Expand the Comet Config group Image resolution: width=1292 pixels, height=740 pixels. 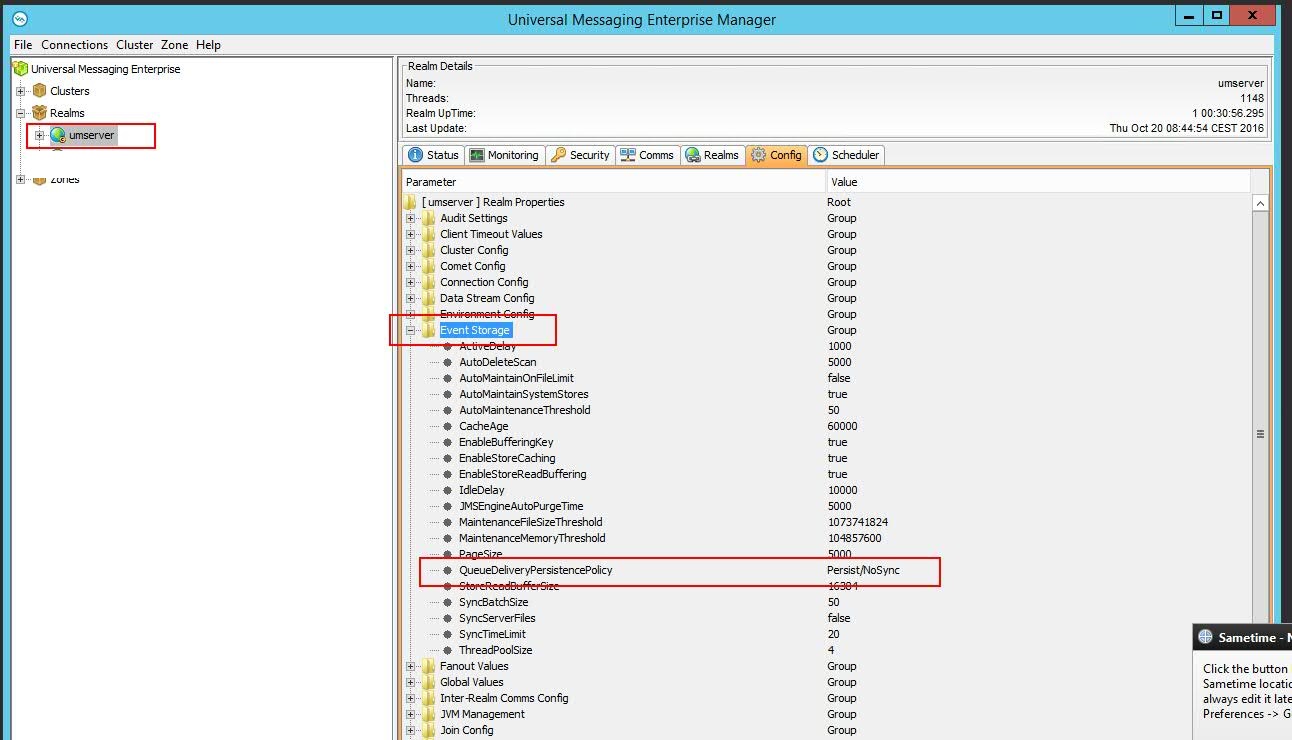pos(410,266)
